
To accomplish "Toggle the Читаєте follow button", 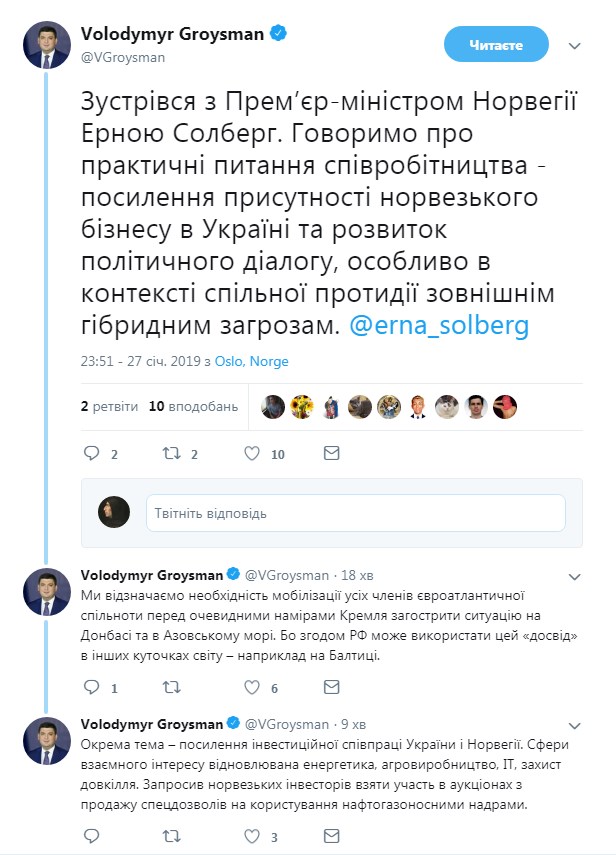I will click(x=497, y=44).
